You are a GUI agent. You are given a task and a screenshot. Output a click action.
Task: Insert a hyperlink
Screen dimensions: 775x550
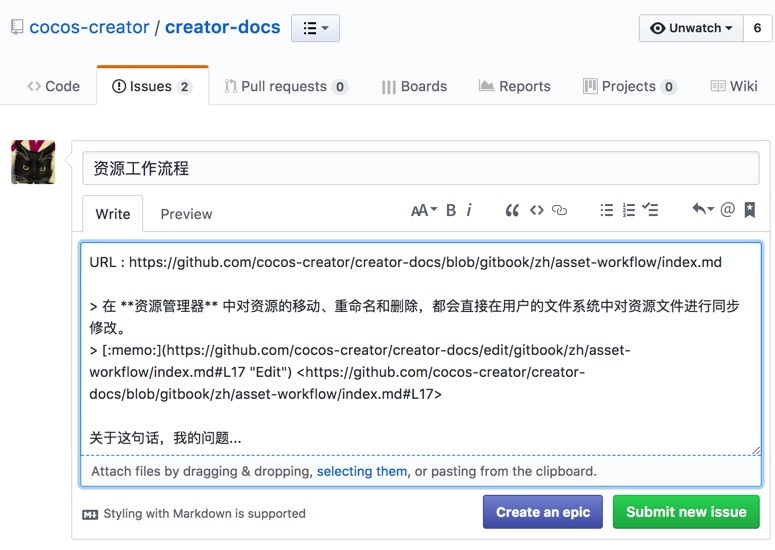[559, 211]
